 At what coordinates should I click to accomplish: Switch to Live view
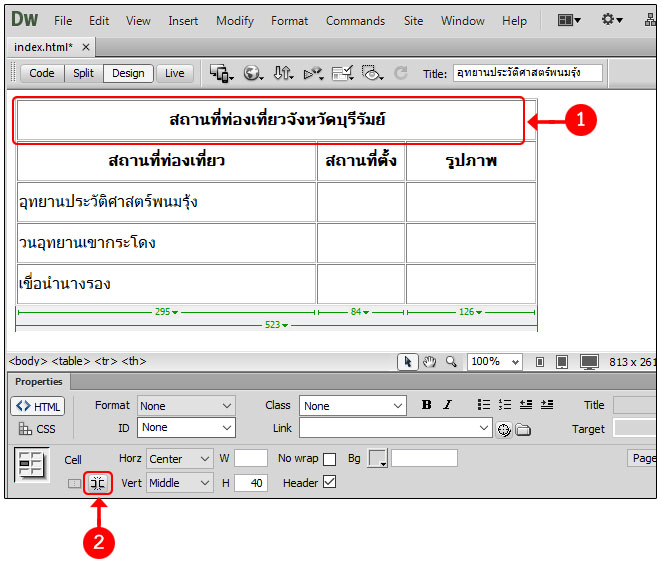[x=175, y=73]
